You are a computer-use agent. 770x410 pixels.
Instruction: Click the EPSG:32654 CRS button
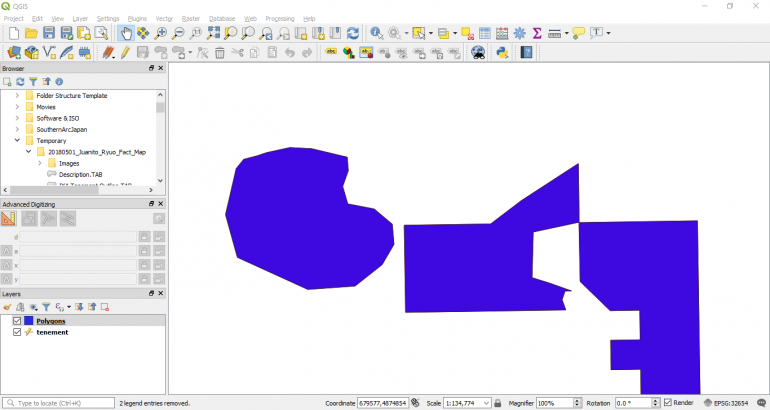pos(727,403)
